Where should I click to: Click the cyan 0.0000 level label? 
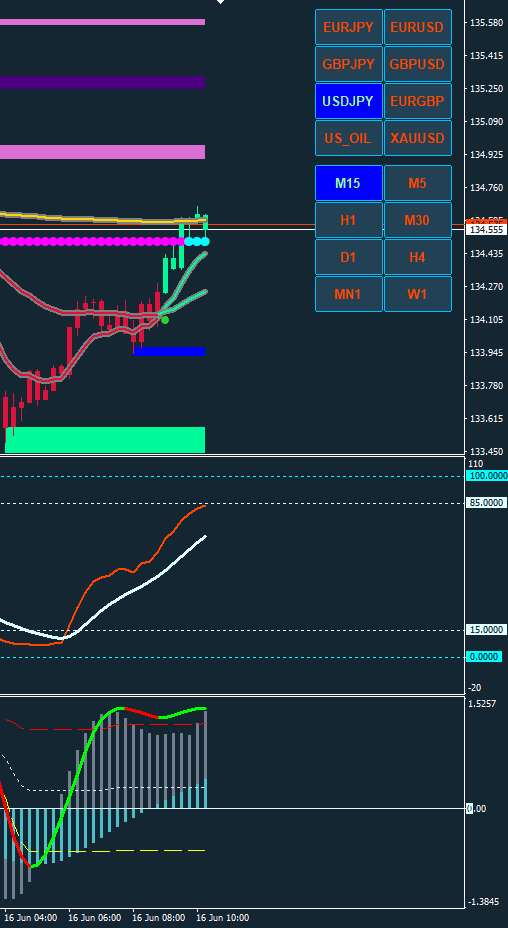(484, 656)
